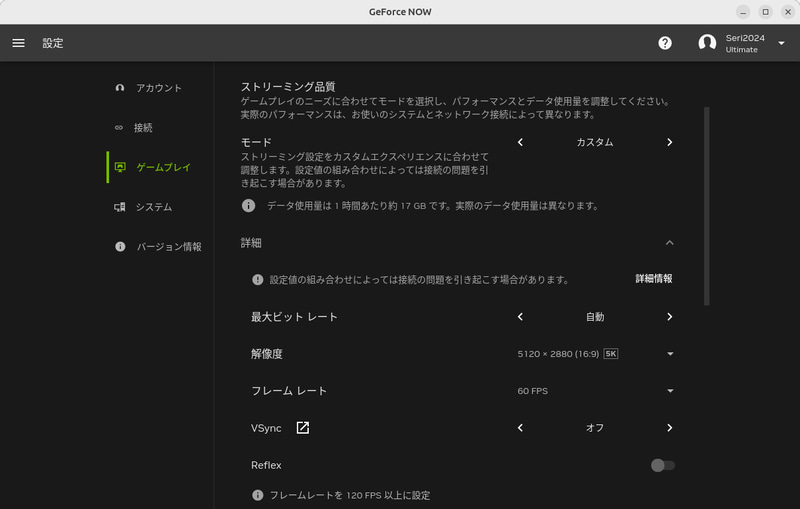This screenshot has height=509, width=800.
Task: Click the ストリーミング品質 heading
Action: click(288, 86)
